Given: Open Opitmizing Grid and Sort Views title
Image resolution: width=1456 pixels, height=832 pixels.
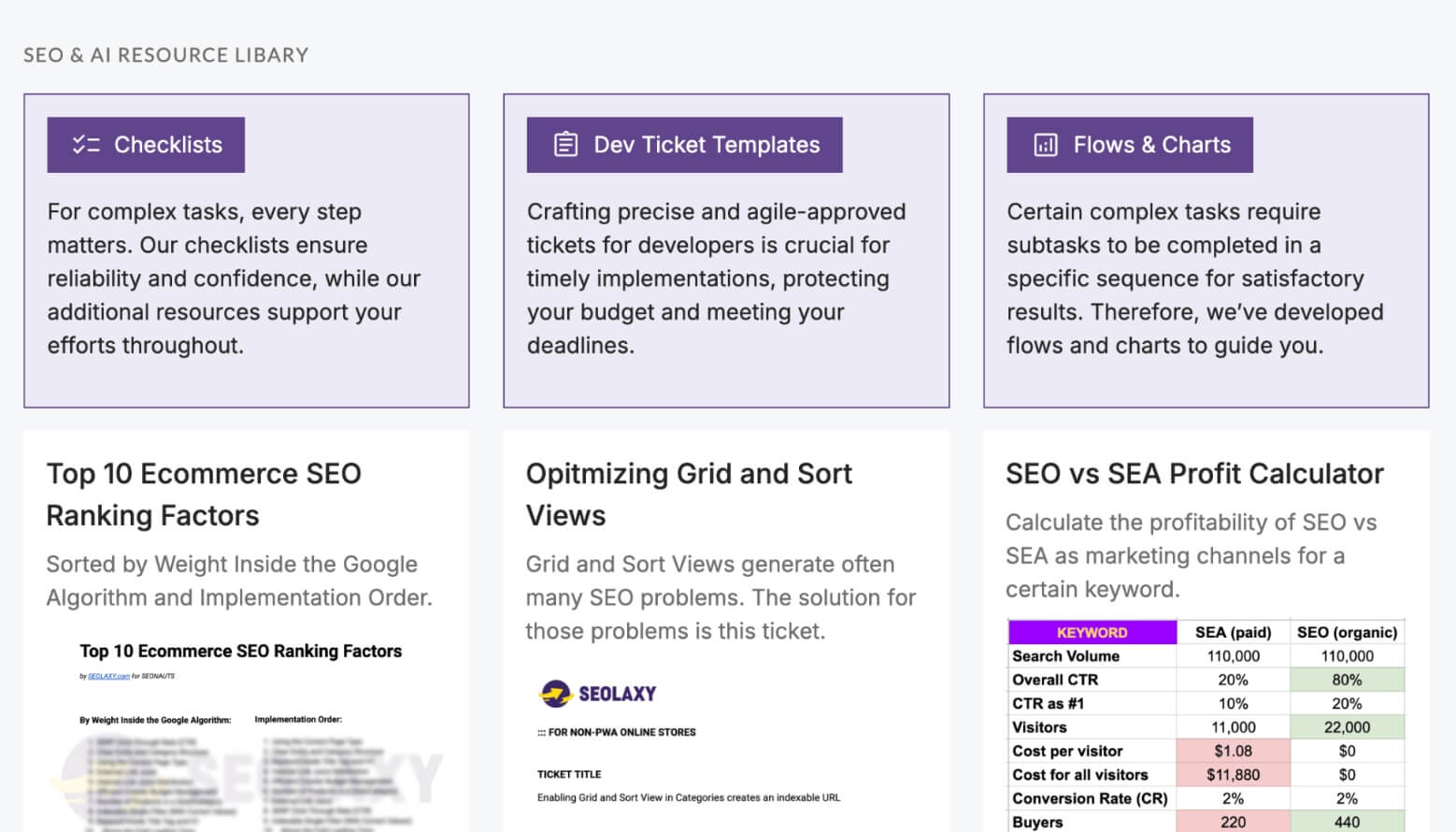Looking at the screenshot, I should (x=689, y=495).
